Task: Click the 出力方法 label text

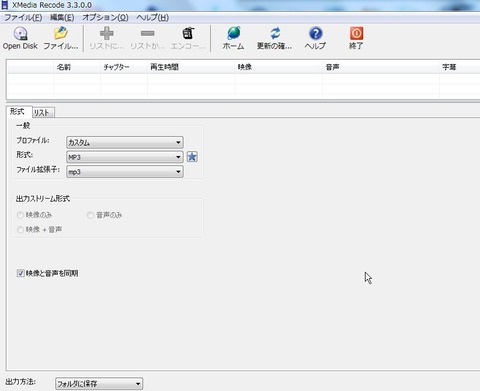Action: [21, 382]
